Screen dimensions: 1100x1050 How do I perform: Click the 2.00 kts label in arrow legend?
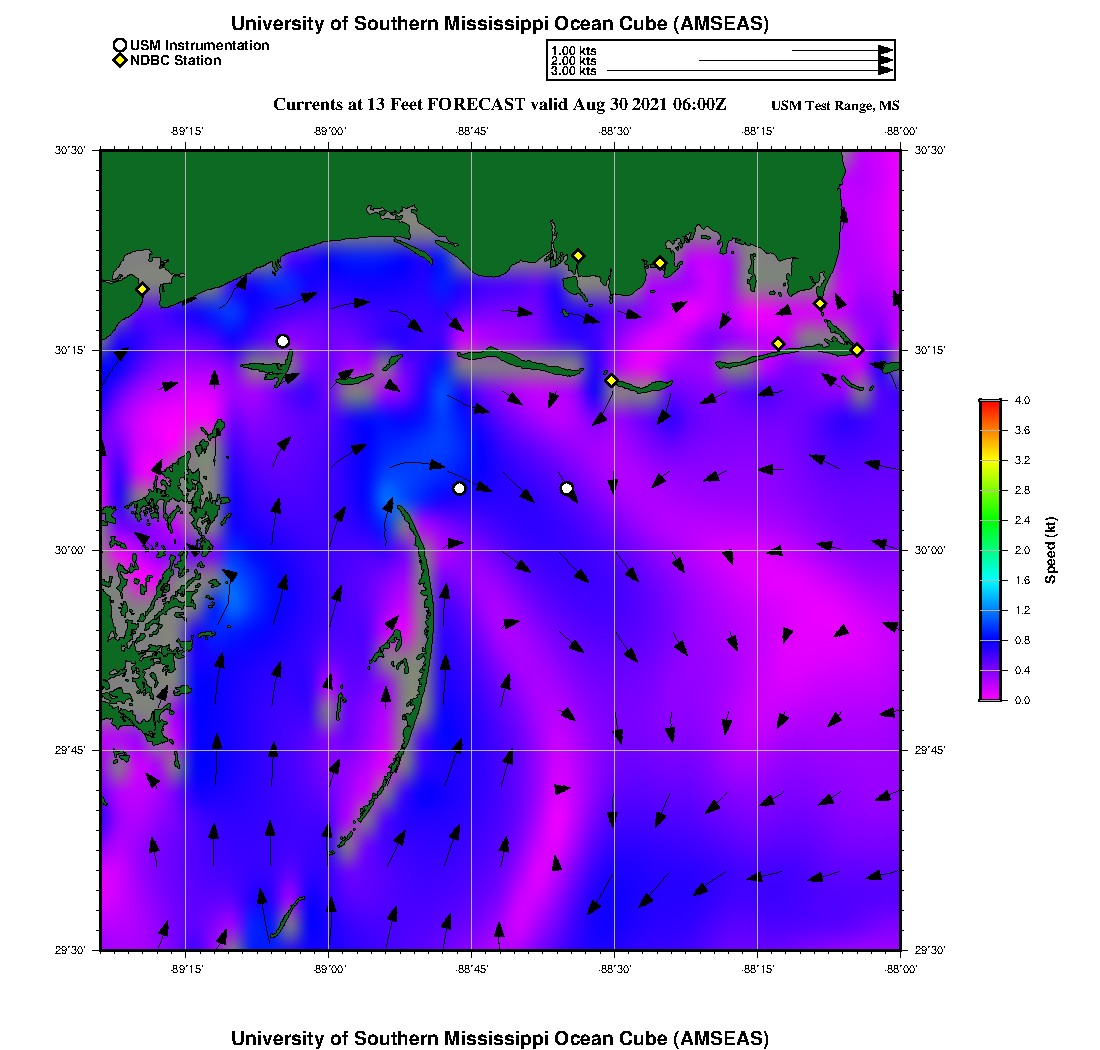[x=573, y=61]
